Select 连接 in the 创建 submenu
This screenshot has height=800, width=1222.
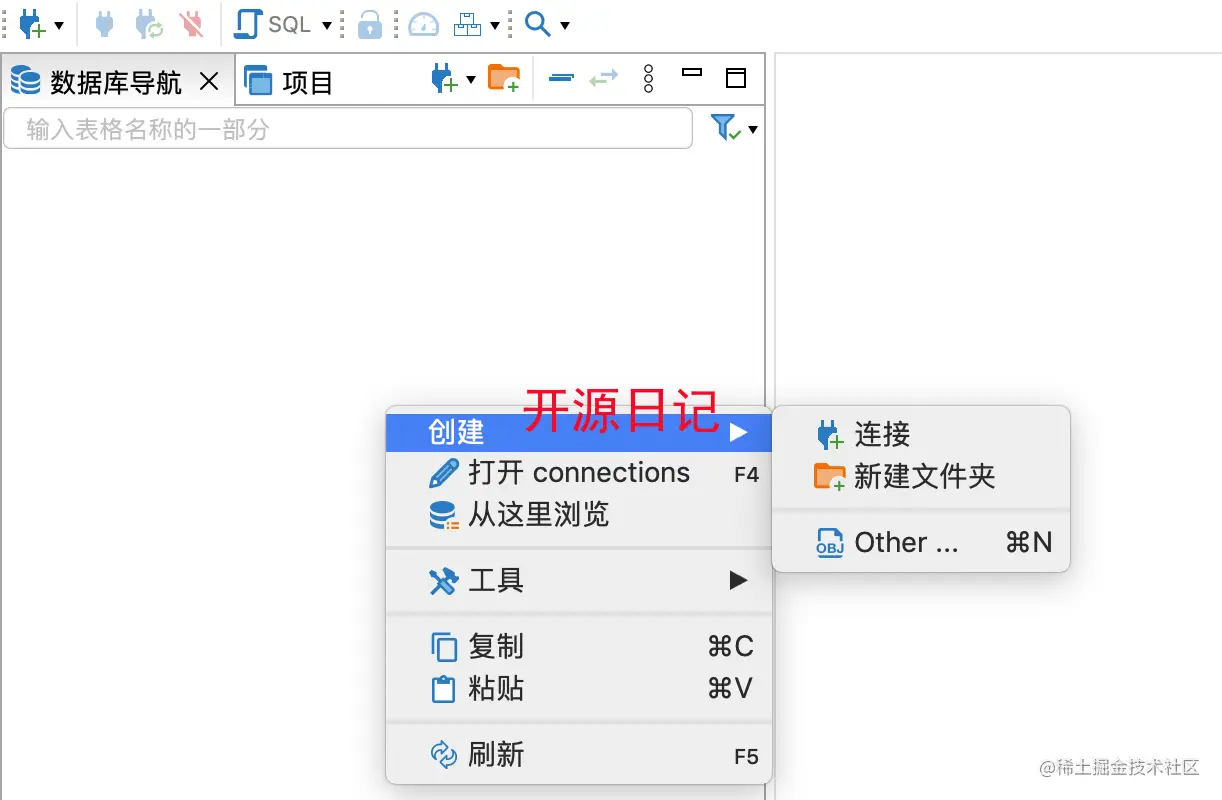[x=921, y=434]
